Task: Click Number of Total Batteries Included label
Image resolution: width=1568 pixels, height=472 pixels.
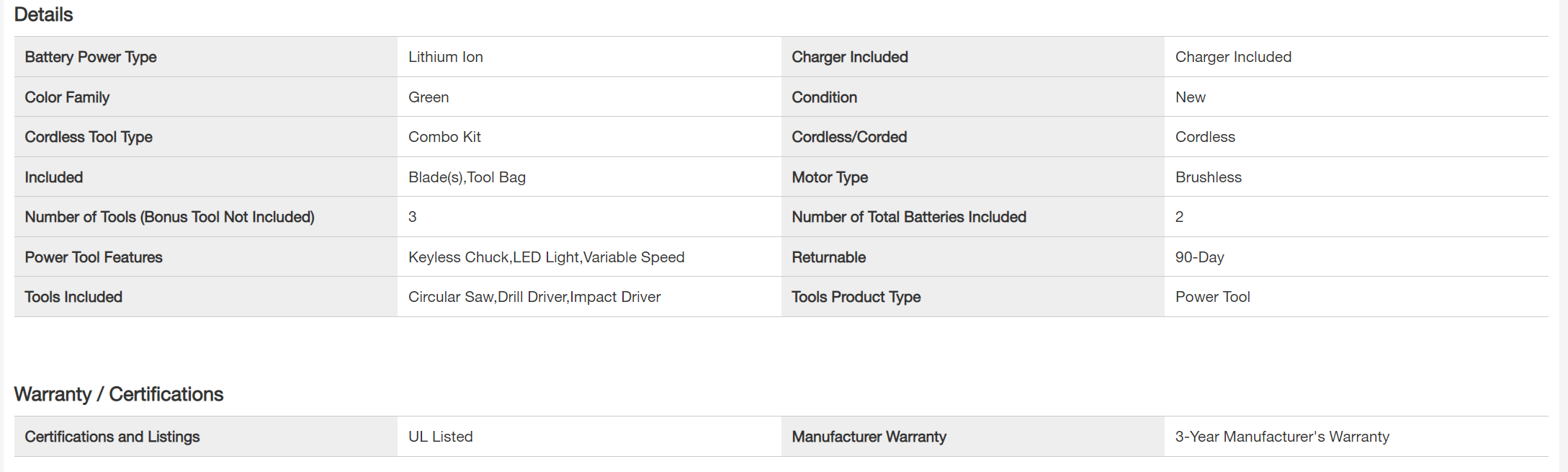Action: [909, 217]
